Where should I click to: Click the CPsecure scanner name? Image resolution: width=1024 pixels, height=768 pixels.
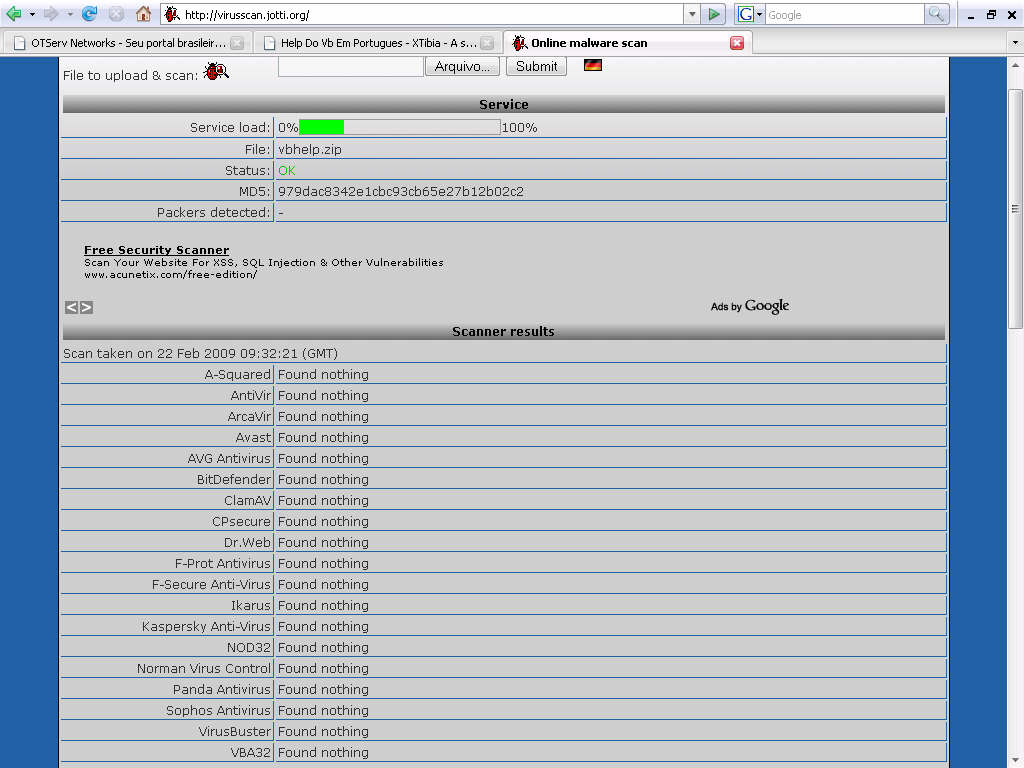point(241,521)
